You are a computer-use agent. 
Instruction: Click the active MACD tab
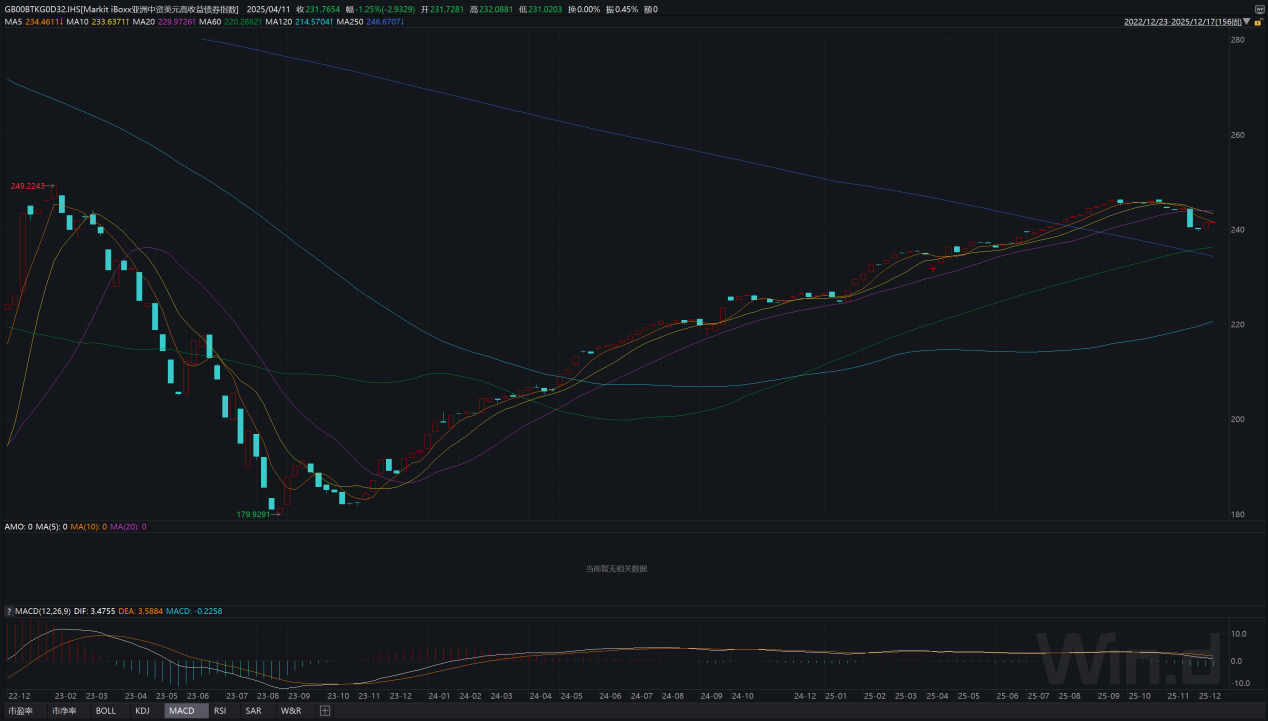pyautogui.click(x=181, y=711)
